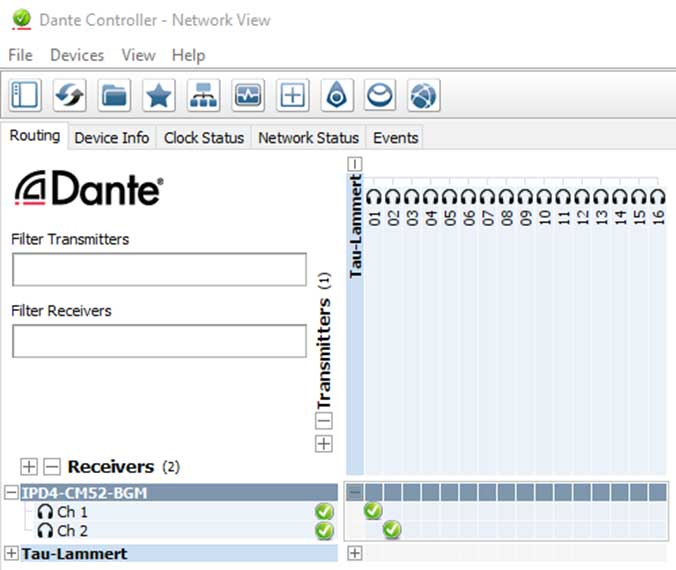Select the IPD4-CM52-BGM receiver device

[179, 492]
